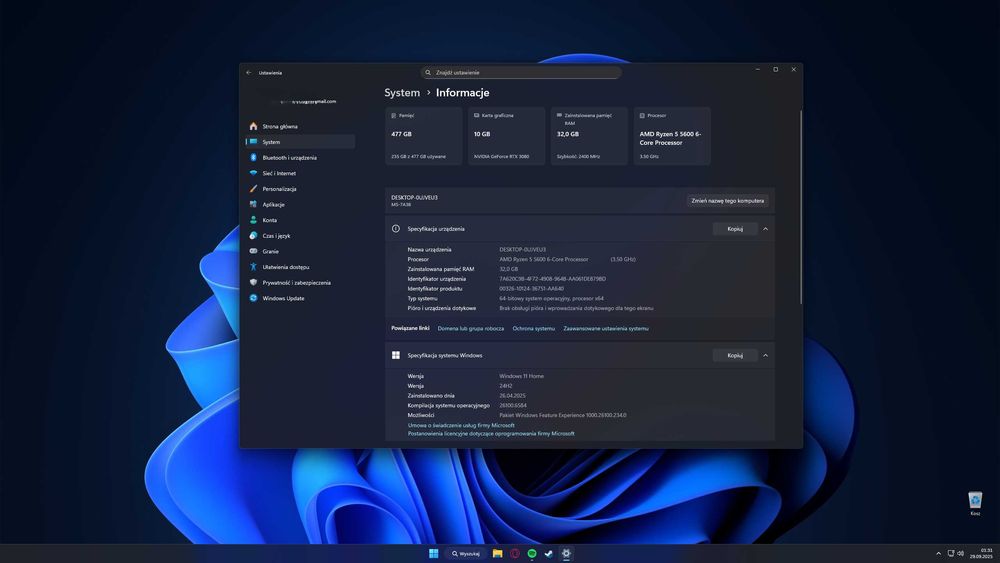
Task: Open Steam from the taskbar
Action: click(548, 553)
